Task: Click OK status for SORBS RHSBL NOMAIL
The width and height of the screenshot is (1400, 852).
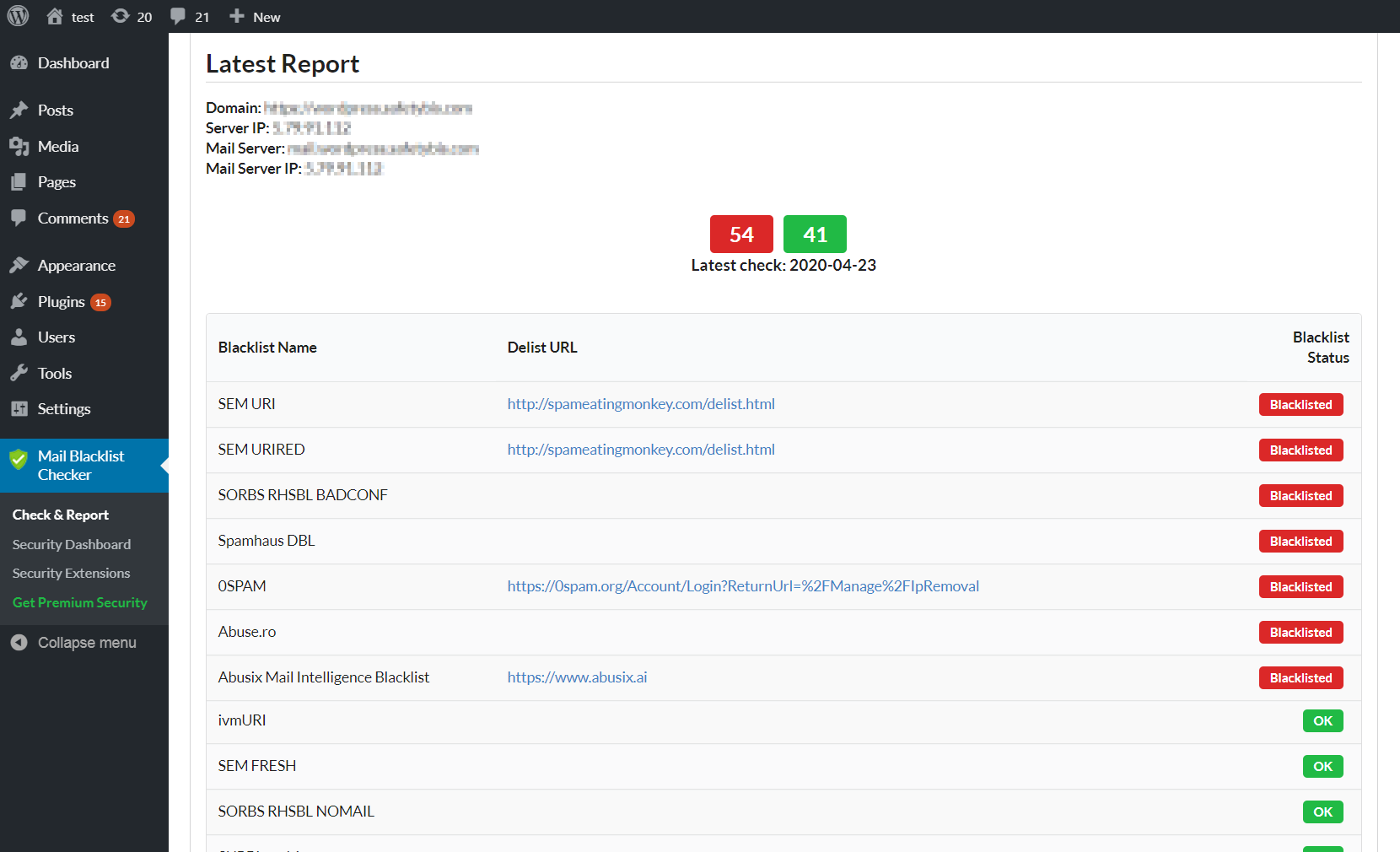Action: click(1323, 812)
